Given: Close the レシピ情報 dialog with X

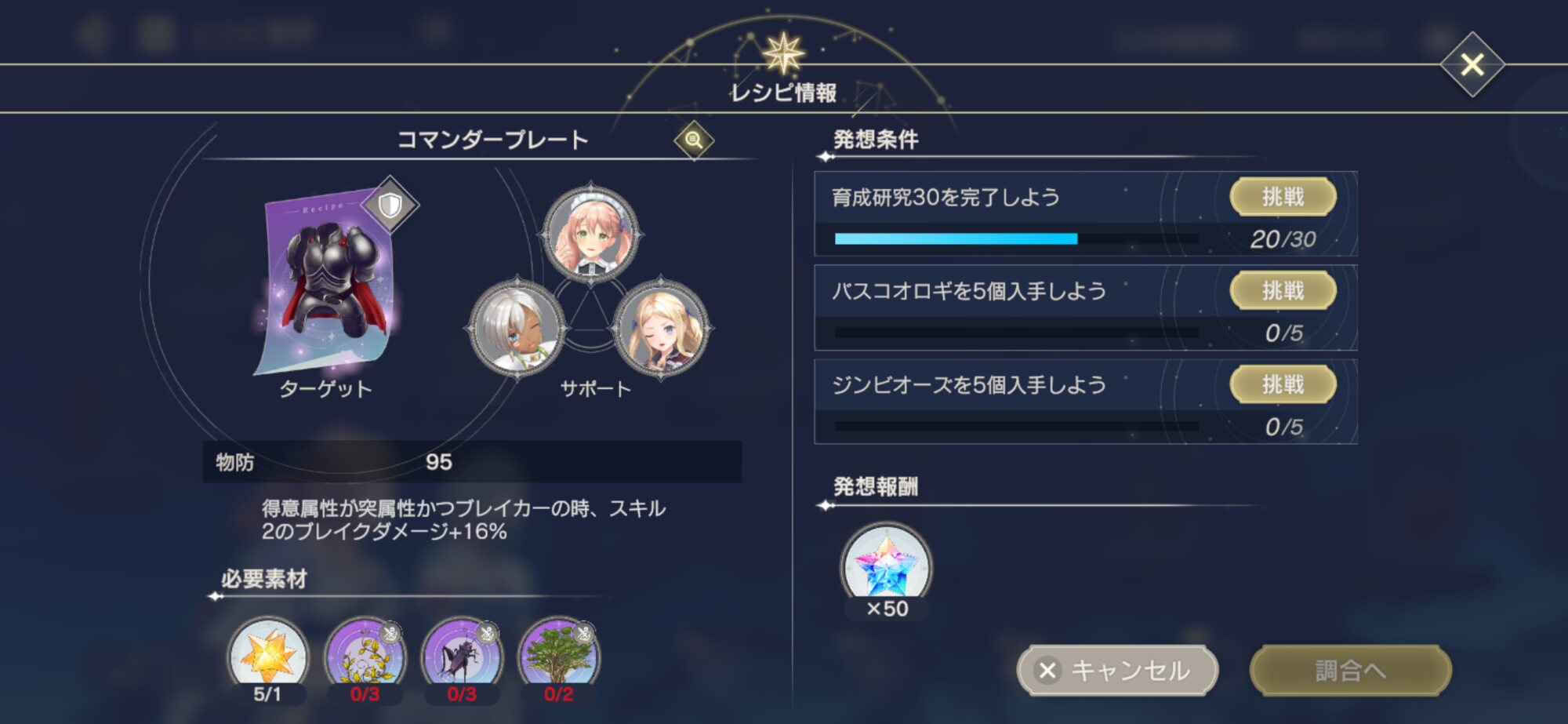Looking at the screenshot, I should [x=1472, y=64].
